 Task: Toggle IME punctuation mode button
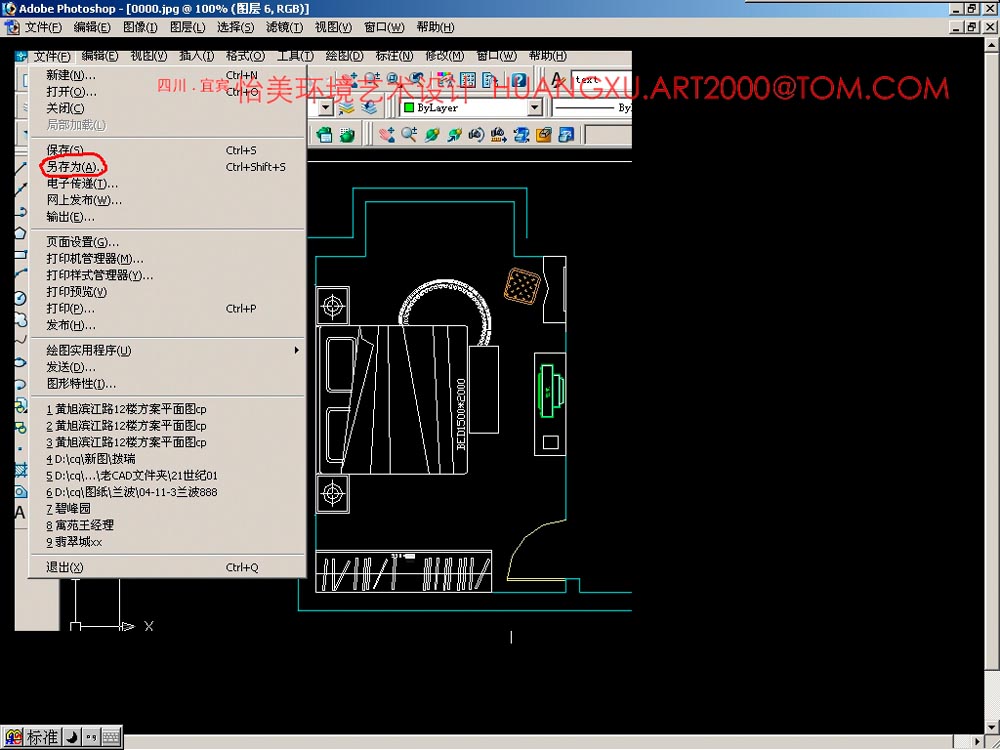click(x=91, y=737)
